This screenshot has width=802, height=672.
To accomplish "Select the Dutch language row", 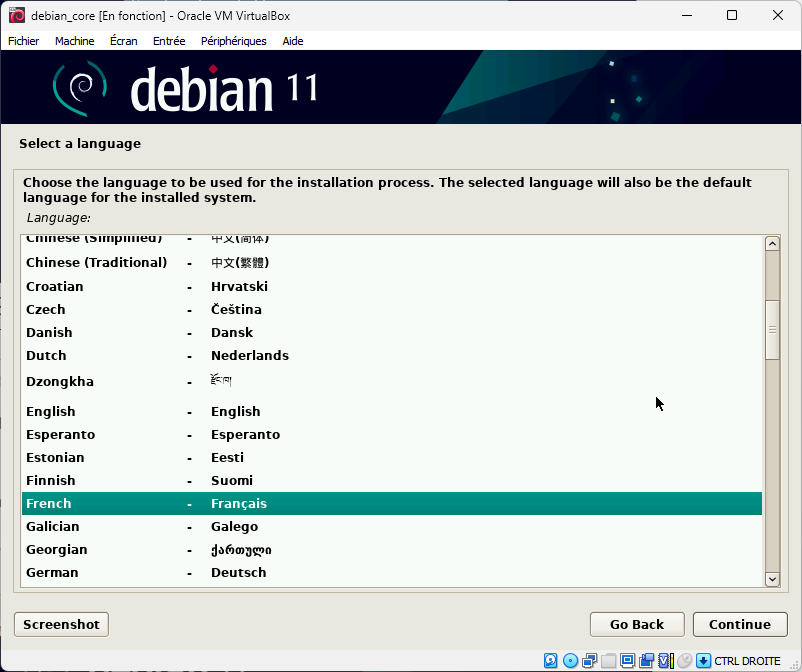I will pyautogui.click(x=392, y=355).
